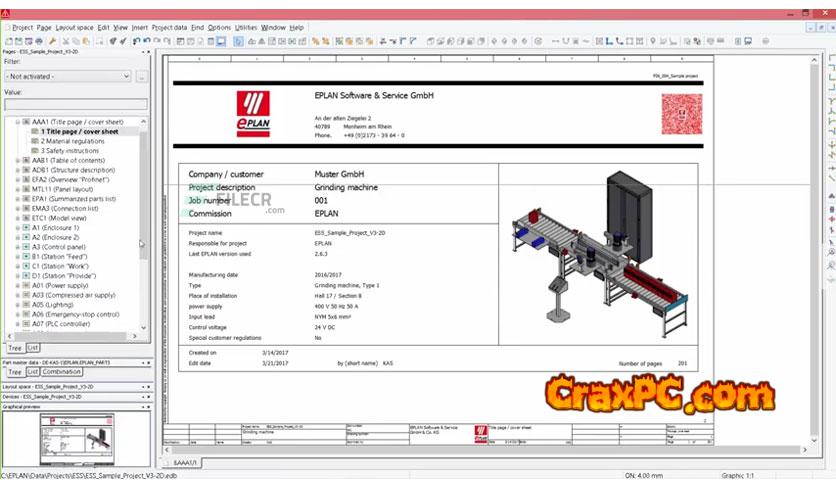
Task: Switch Pages panel to List tab
Action: coord(33,348)
